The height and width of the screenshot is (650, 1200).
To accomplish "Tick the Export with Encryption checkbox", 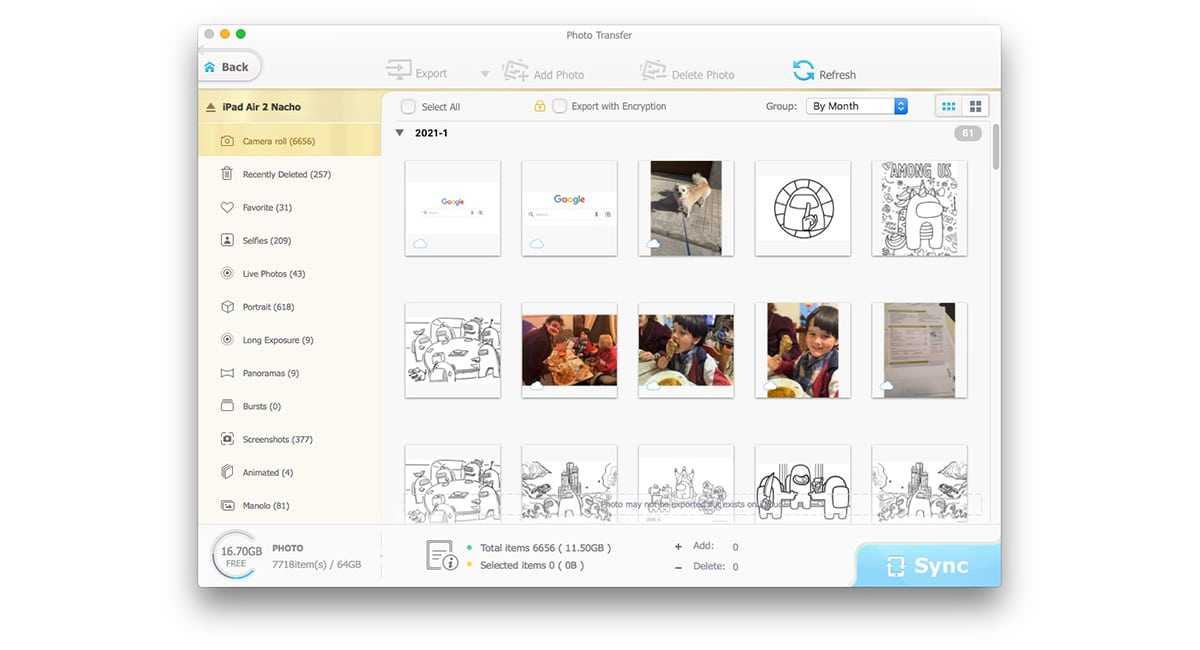I will point(560,106).
